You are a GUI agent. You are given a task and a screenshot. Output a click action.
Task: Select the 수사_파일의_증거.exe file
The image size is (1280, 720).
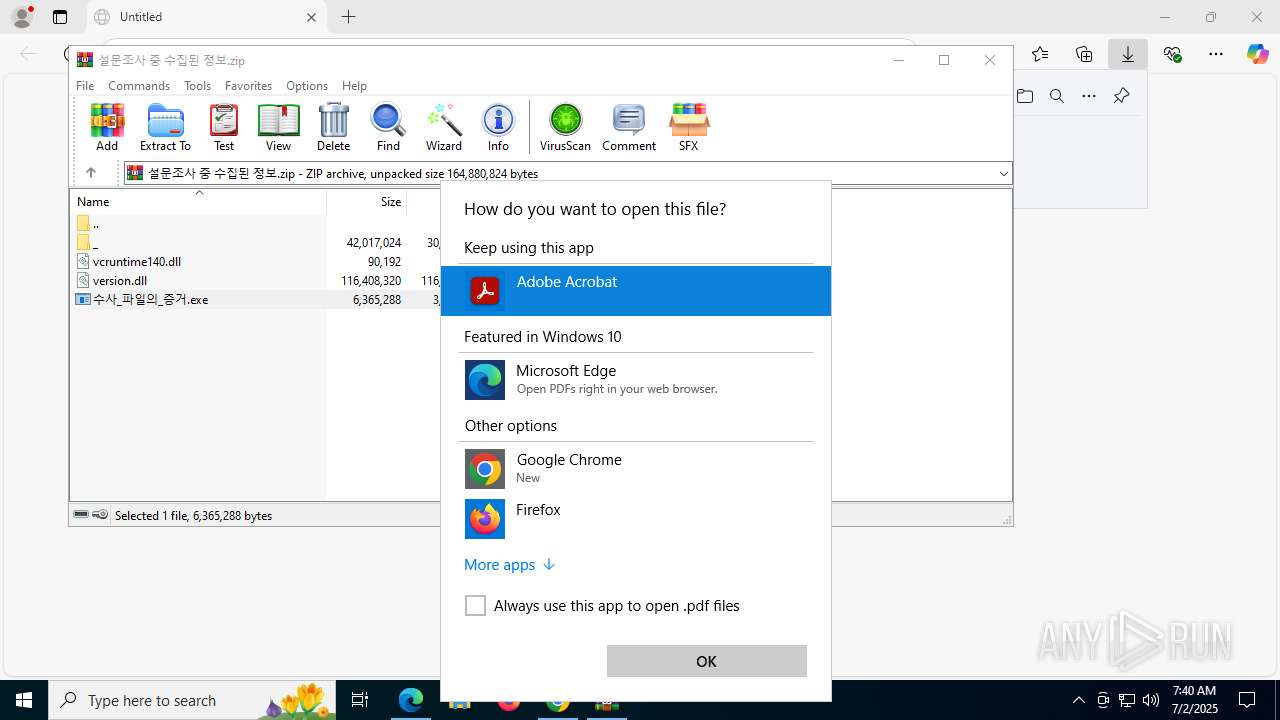pos(150,299)
